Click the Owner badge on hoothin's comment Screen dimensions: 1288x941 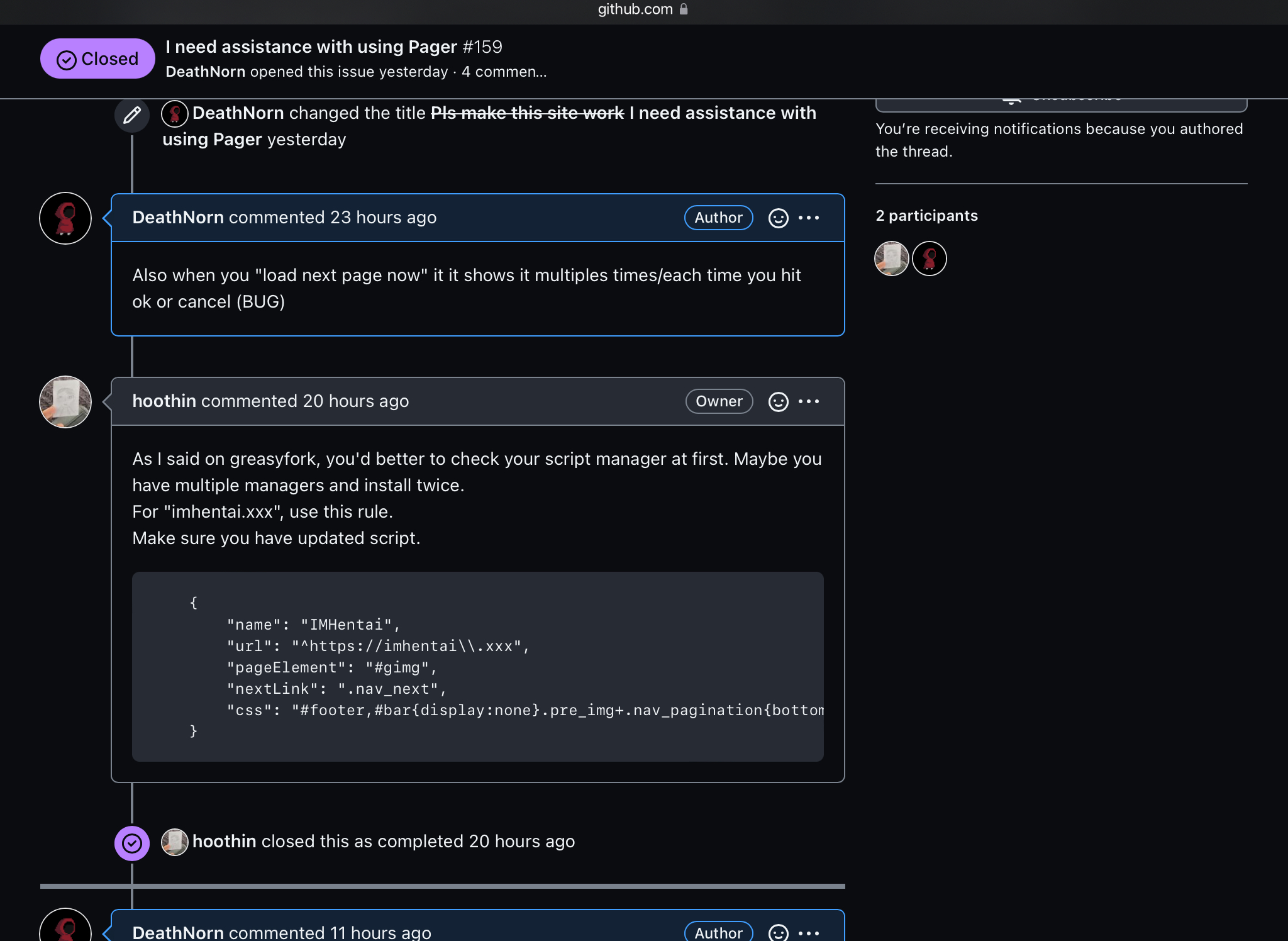point(719,401)
